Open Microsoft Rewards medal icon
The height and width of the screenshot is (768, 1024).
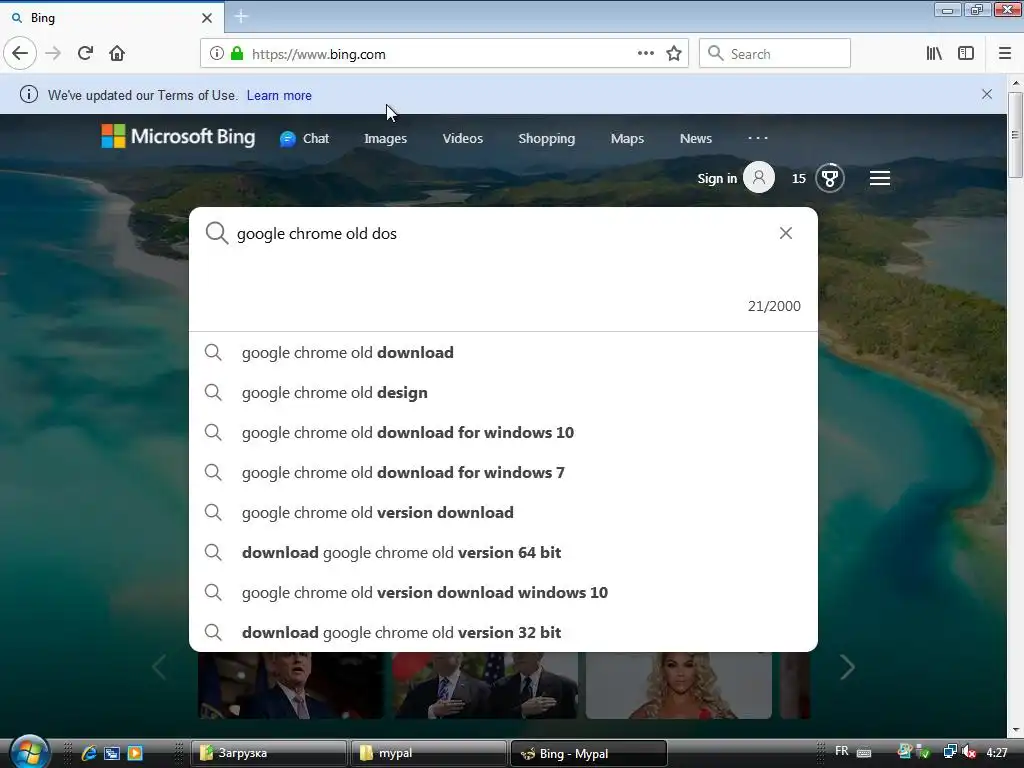click(829, 178)
